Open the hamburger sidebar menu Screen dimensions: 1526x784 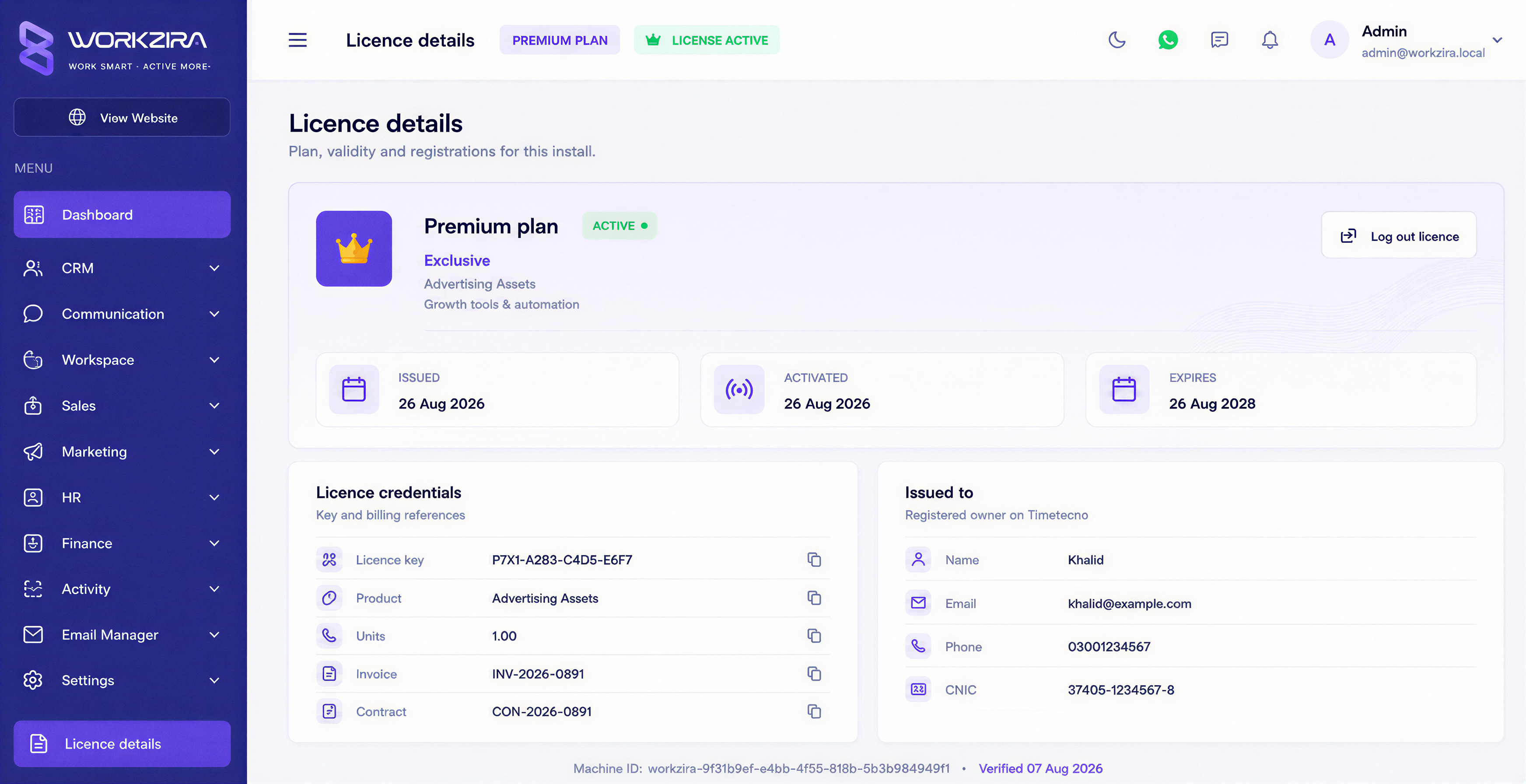(x=297, y=40)
